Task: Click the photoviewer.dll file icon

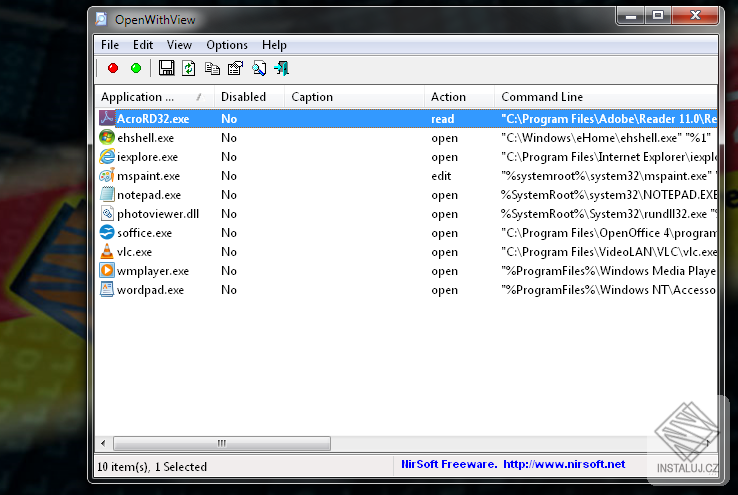Action: [107, 214]
